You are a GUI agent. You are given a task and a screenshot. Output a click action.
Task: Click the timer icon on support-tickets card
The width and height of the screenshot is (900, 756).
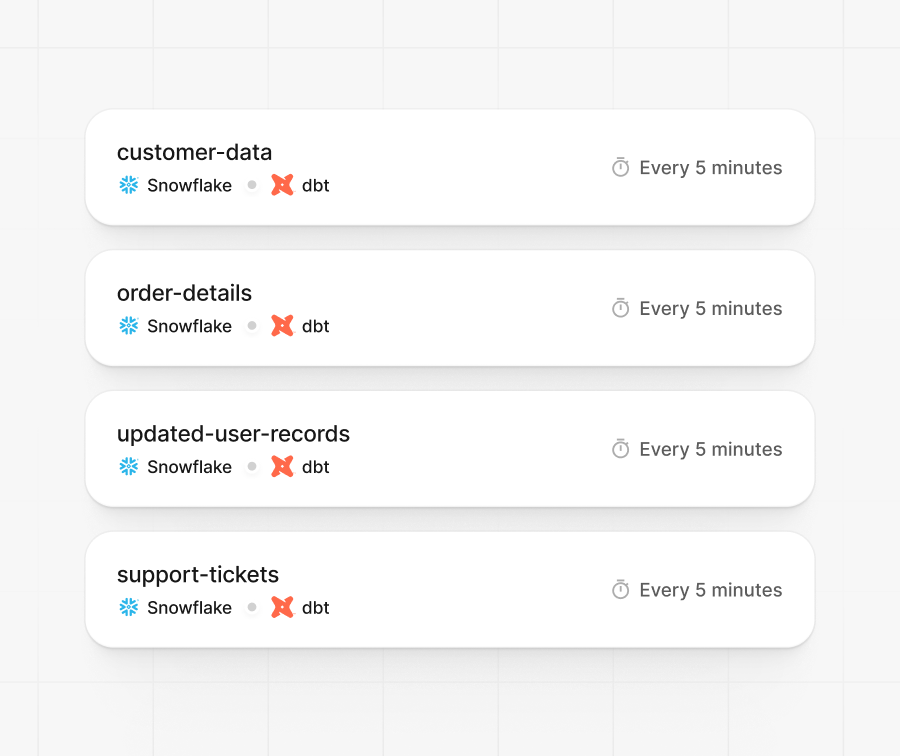coord(621,590)
